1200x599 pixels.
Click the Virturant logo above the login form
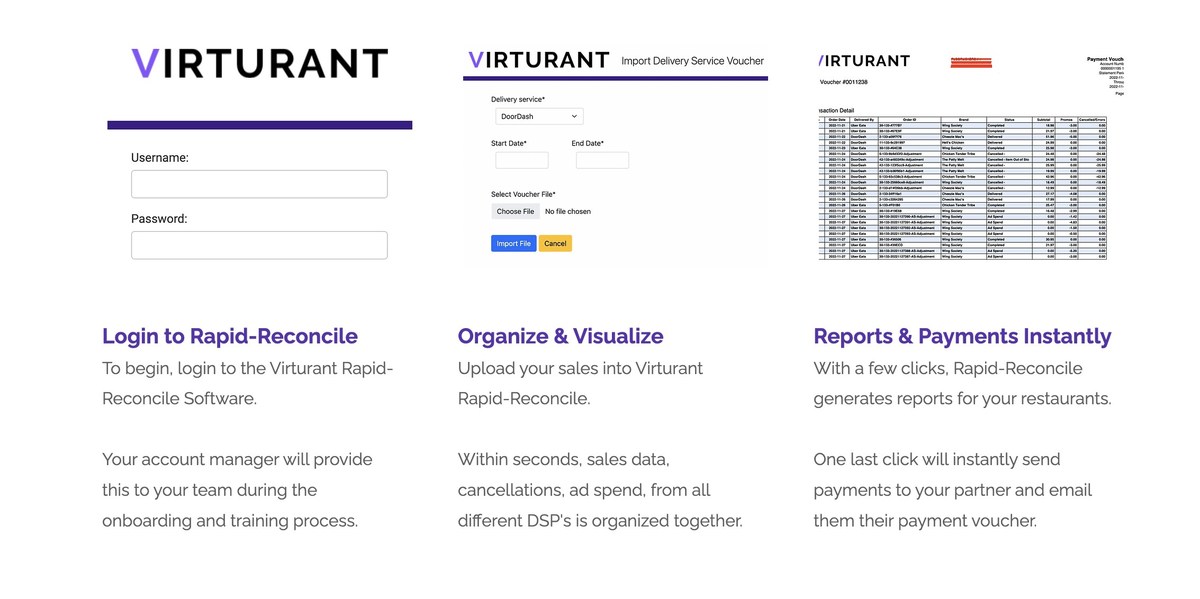[259, 63]
